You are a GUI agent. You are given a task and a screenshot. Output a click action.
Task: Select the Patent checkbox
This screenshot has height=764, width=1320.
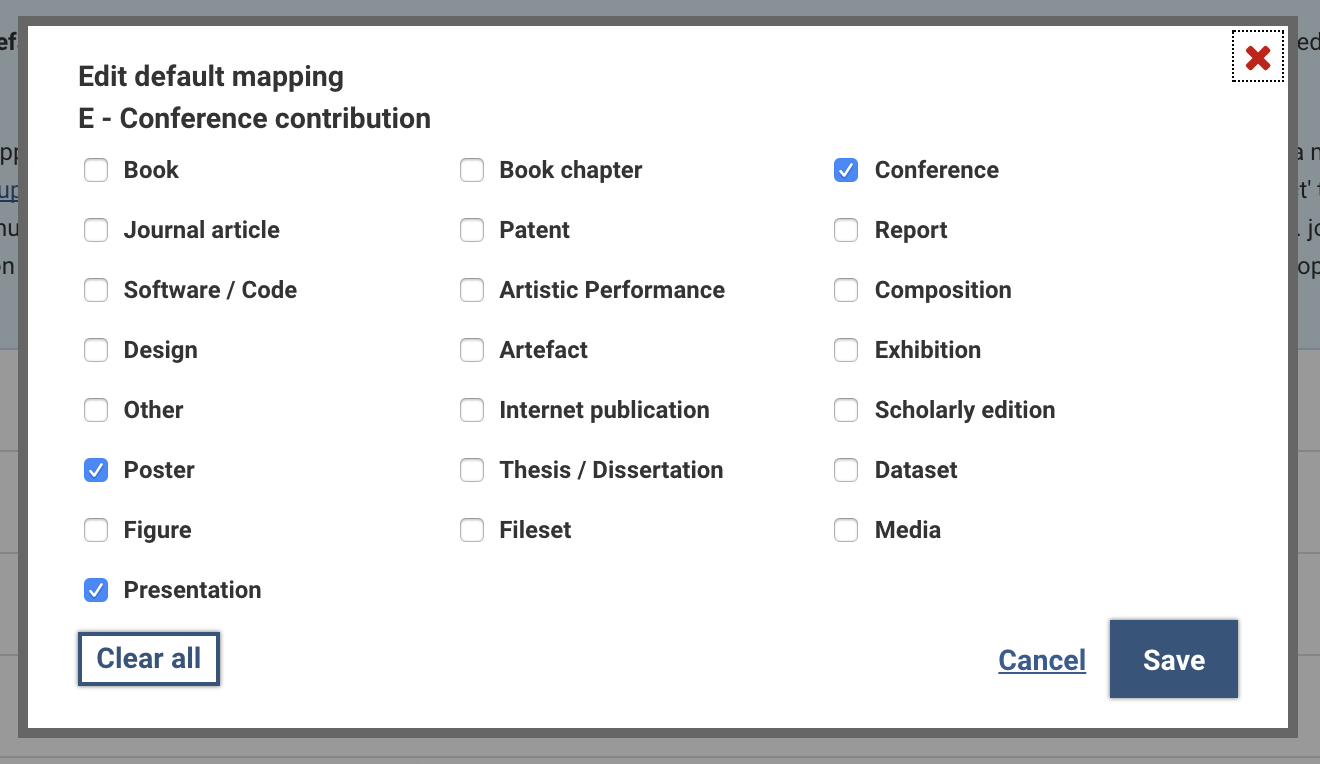point(472,230)
